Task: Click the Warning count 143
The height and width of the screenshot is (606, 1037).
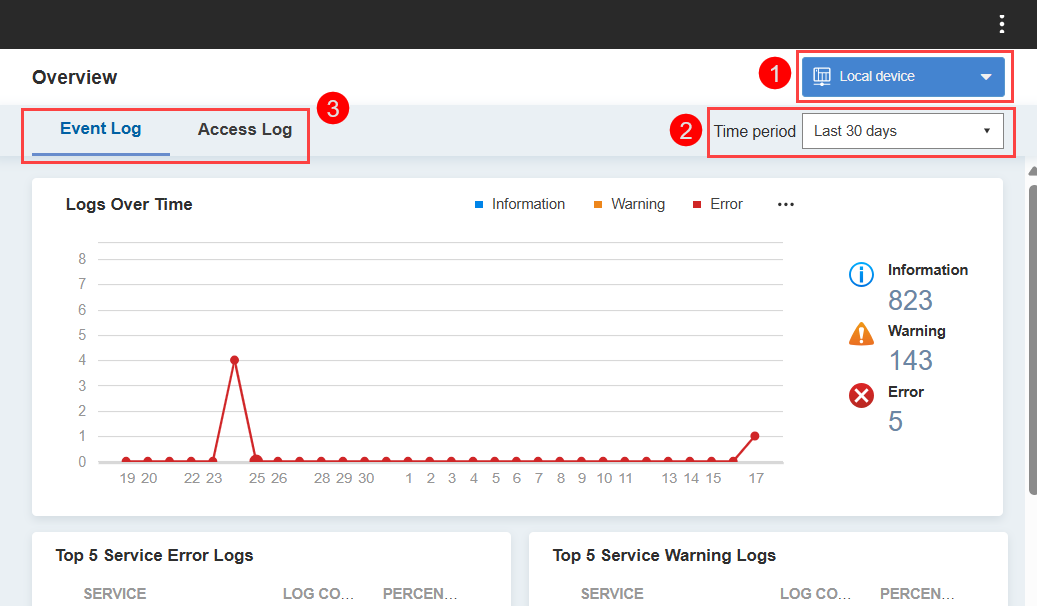Action: pos(910,360)
